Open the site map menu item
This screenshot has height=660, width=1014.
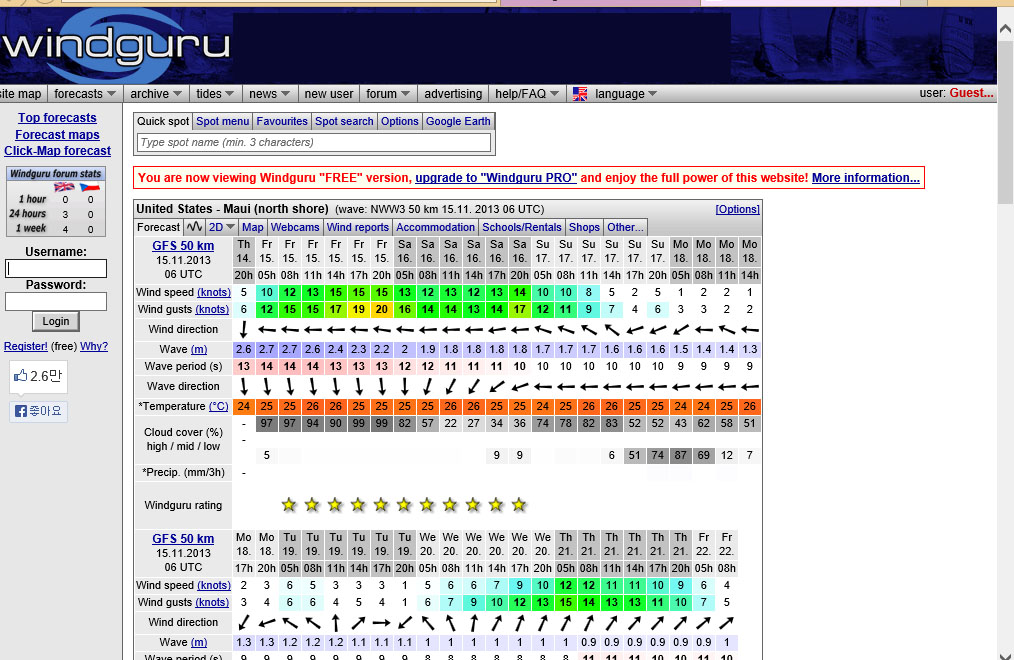click(x=21, y=94)
